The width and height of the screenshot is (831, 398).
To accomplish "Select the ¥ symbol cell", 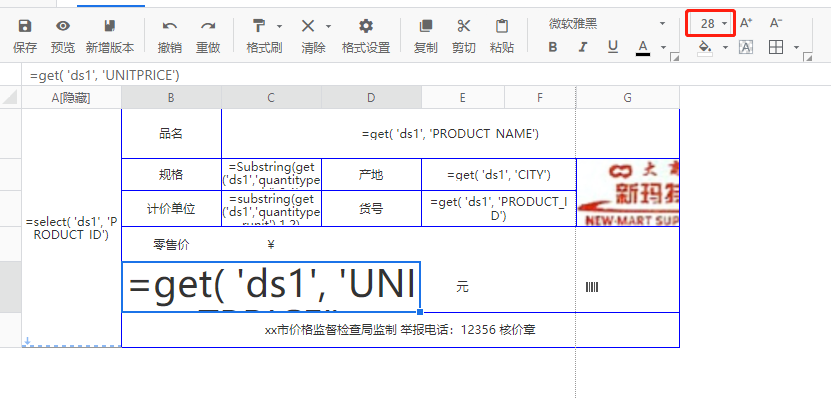I will point(271,244).
